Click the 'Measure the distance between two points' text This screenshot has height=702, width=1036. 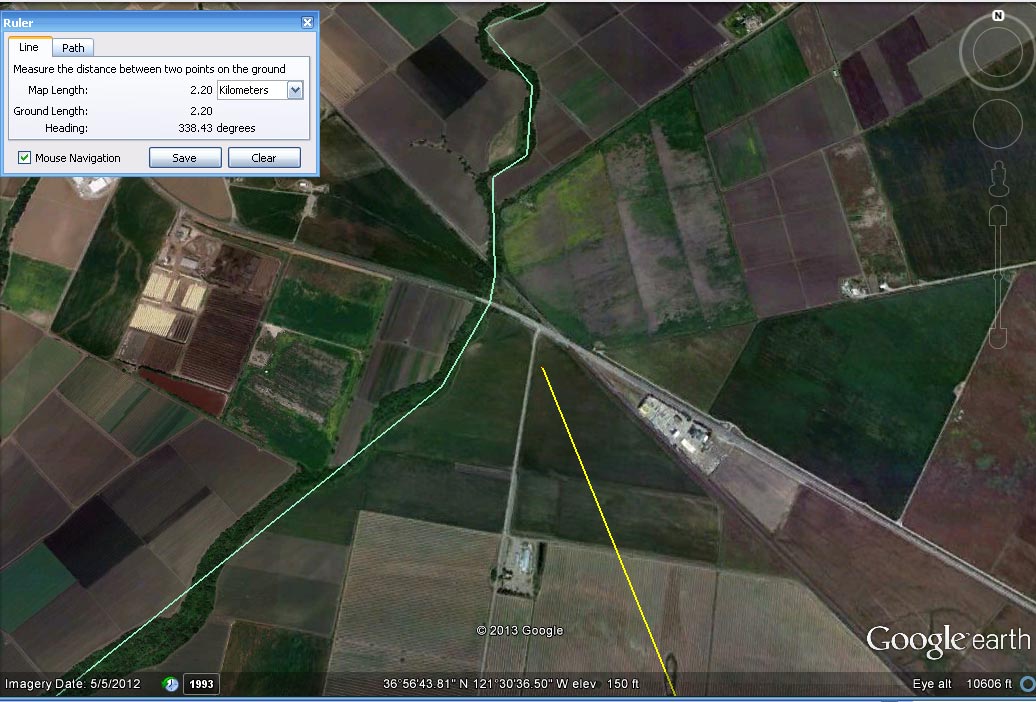click(149, 69)
